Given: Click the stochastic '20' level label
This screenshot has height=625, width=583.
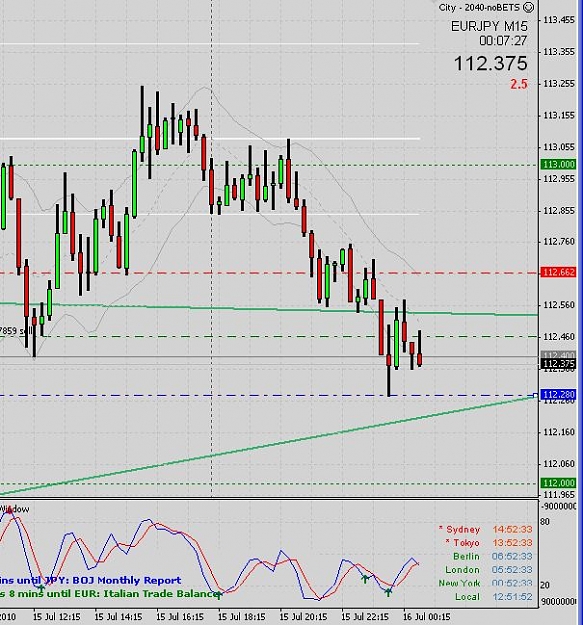Looking at the screenshot, I should [546, 585].
